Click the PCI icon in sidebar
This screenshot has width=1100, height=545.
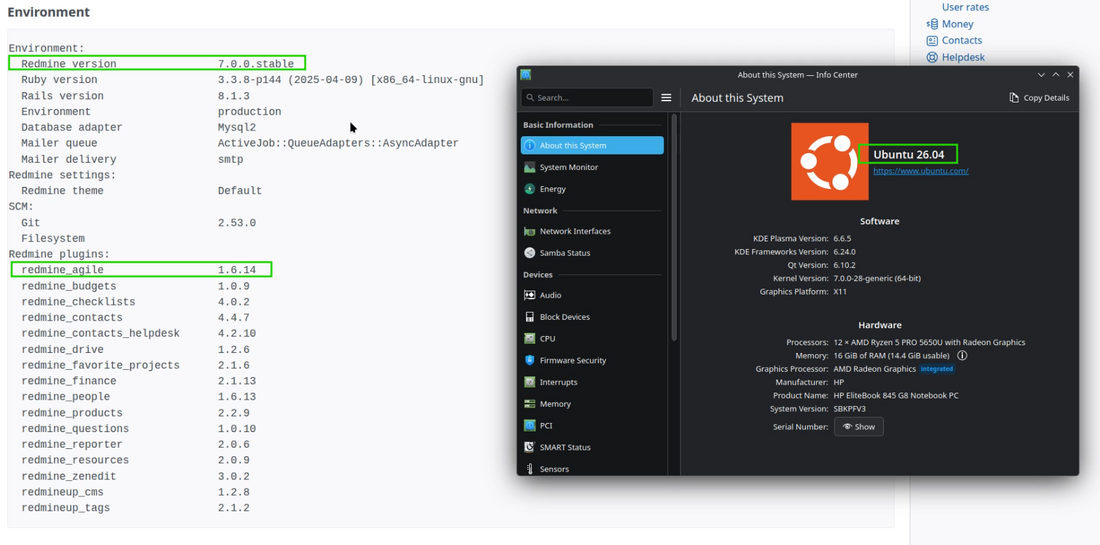coord(530,426)
